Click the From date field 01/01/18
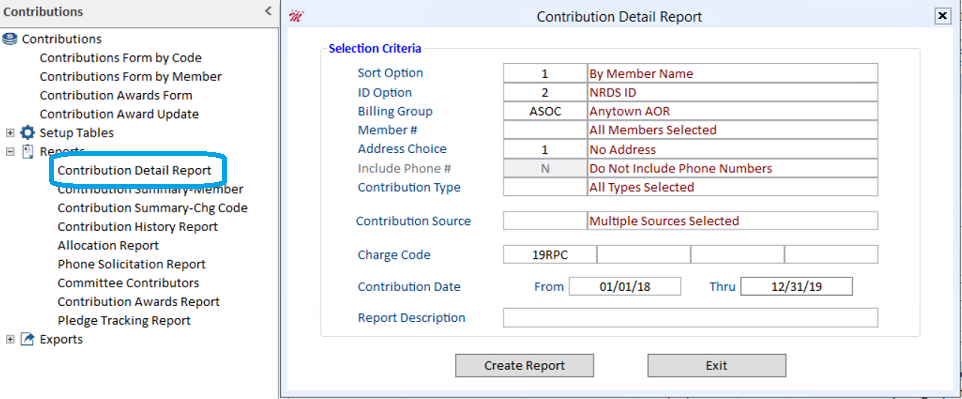The width and height of the screenshot is (962, 399). click(625, 287)
